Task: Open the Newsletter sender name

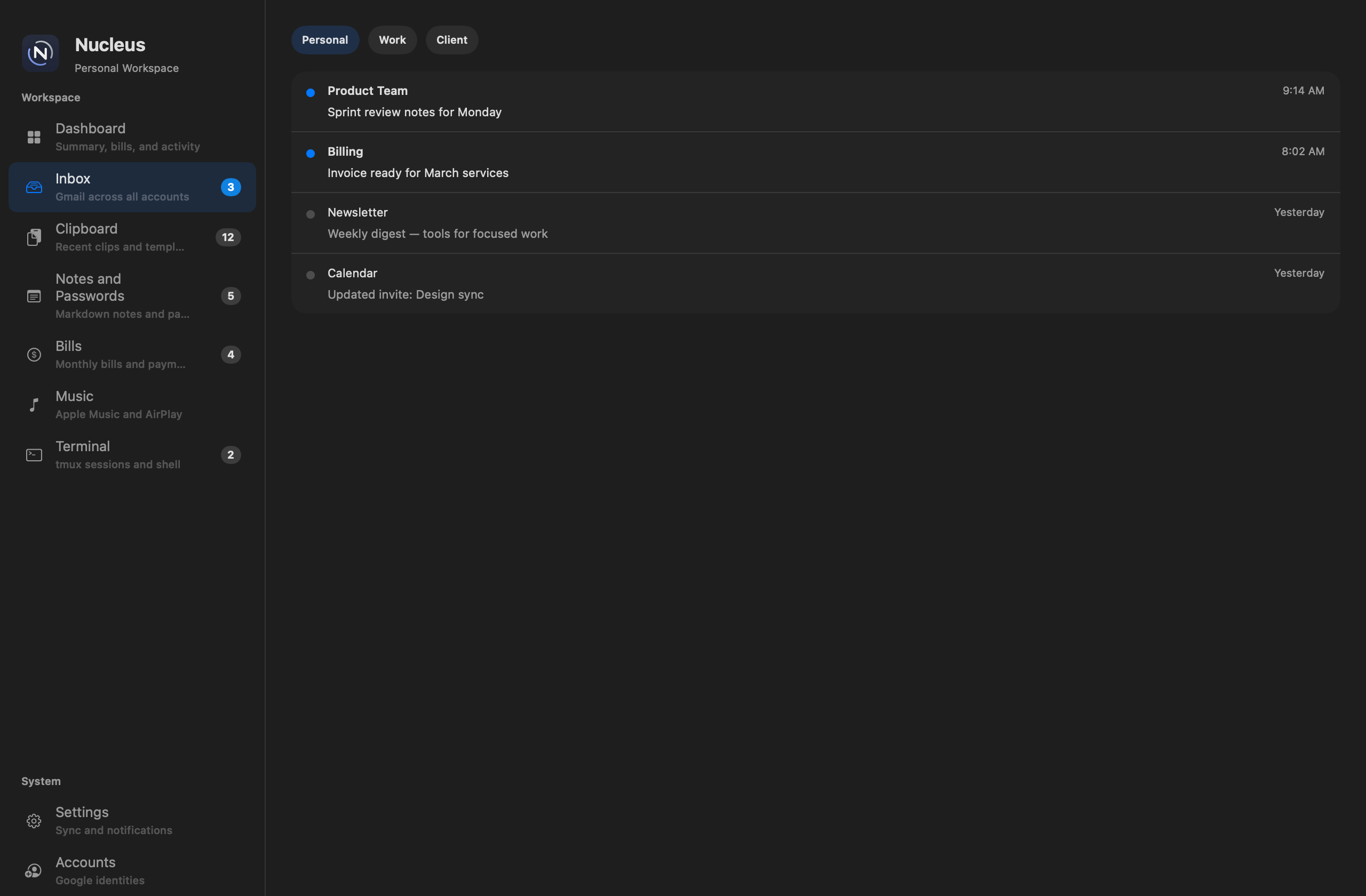Action: tap(358, 212)
